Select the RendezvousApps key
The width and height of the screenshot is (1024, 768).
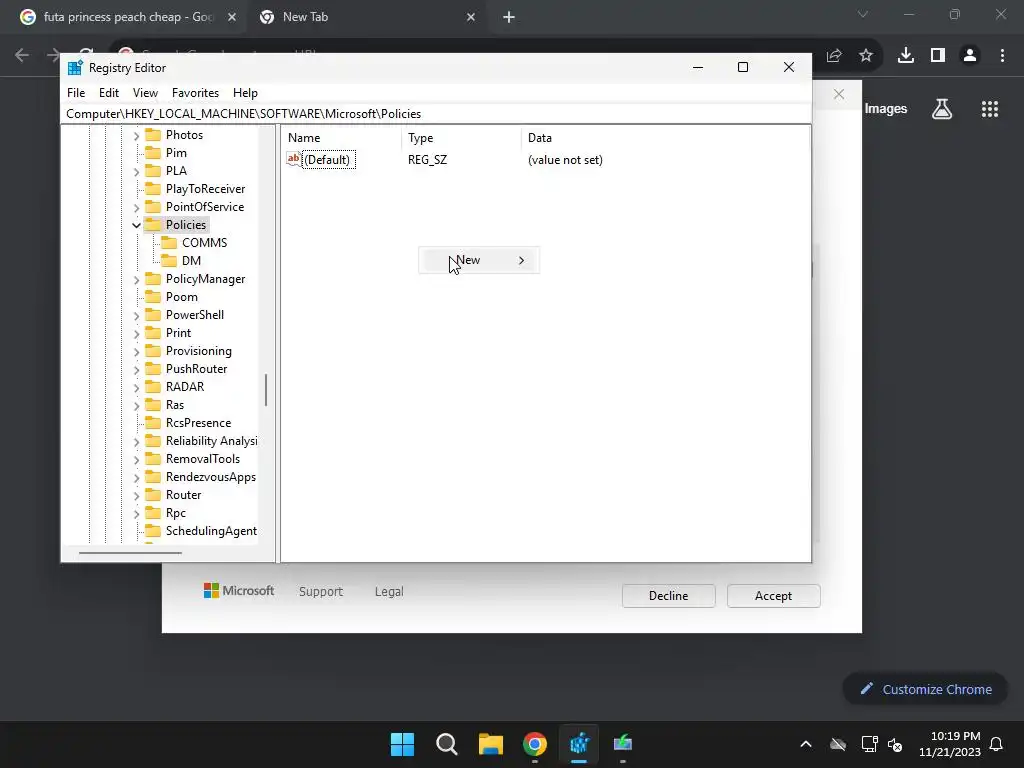coord(210,477)
